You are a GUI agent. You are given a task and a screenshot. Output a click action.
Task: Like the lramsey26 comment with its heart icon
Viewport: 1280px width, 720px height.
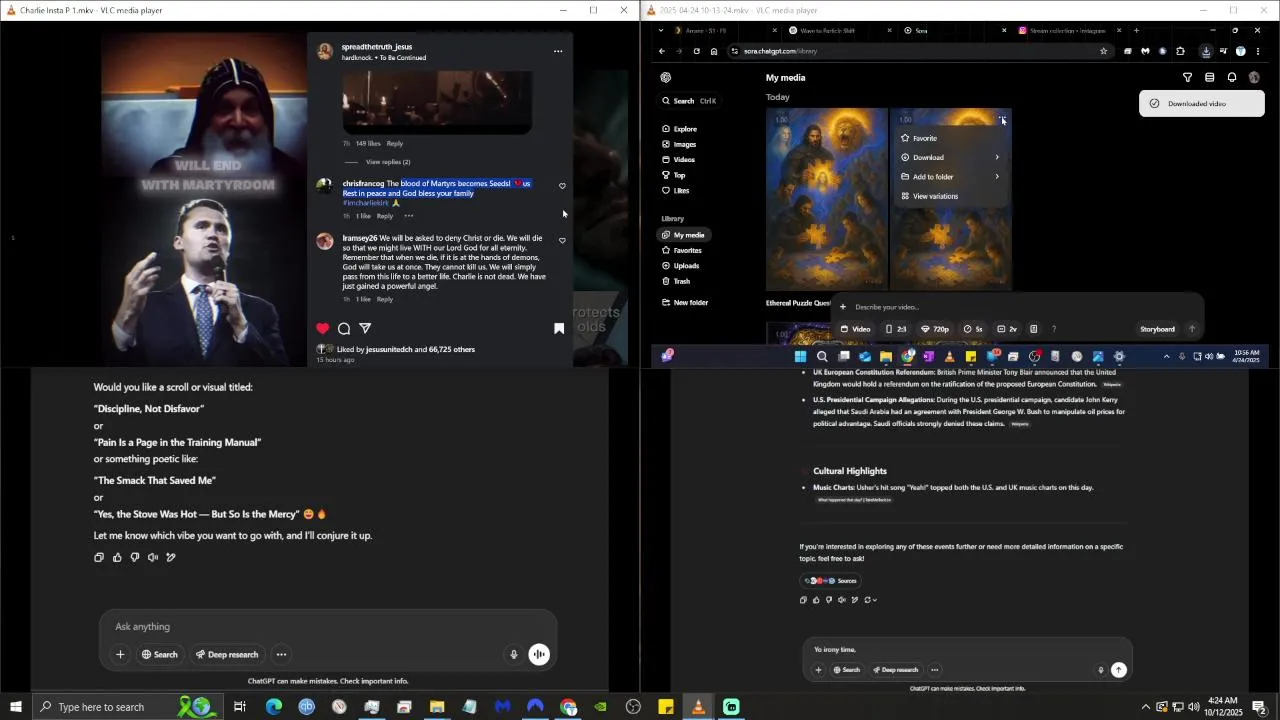562,241
